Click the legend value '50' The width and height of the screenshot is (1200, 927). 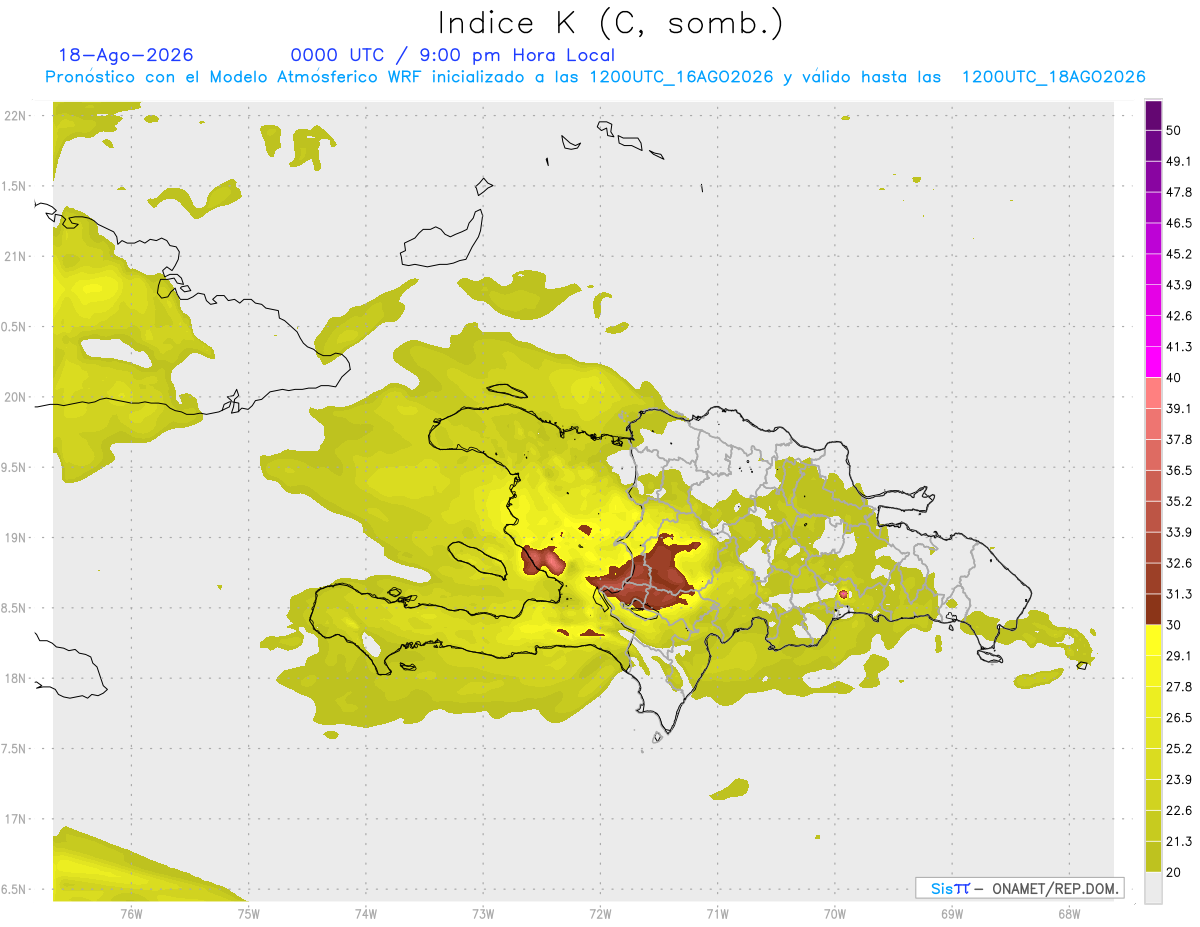point(1174,130)
